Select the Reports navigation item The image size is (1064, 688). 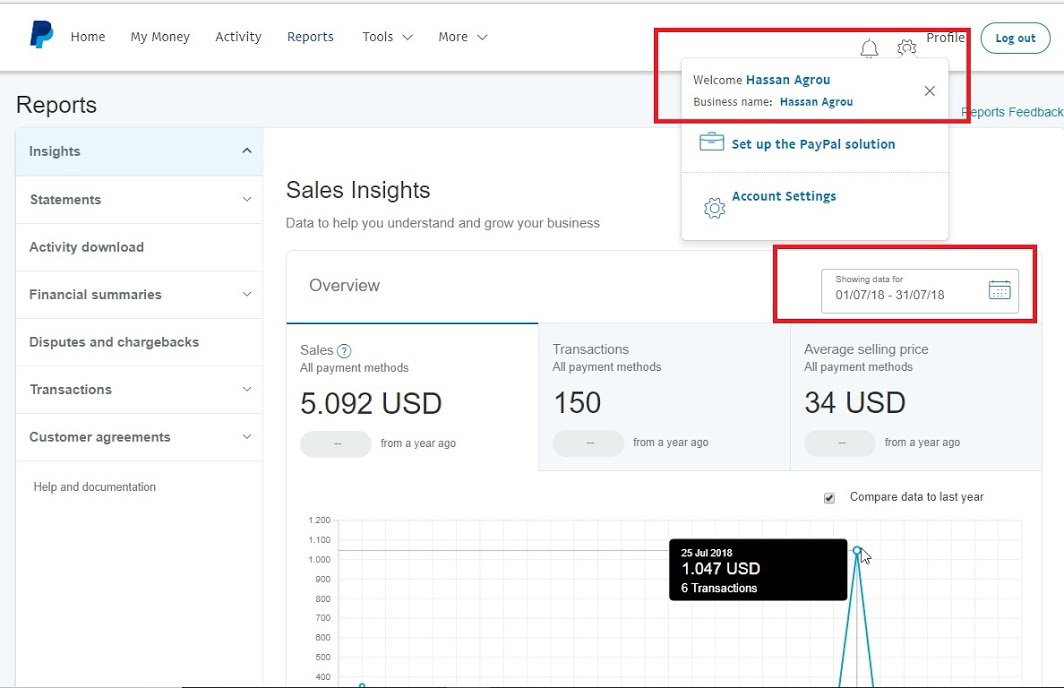[310, 37]
